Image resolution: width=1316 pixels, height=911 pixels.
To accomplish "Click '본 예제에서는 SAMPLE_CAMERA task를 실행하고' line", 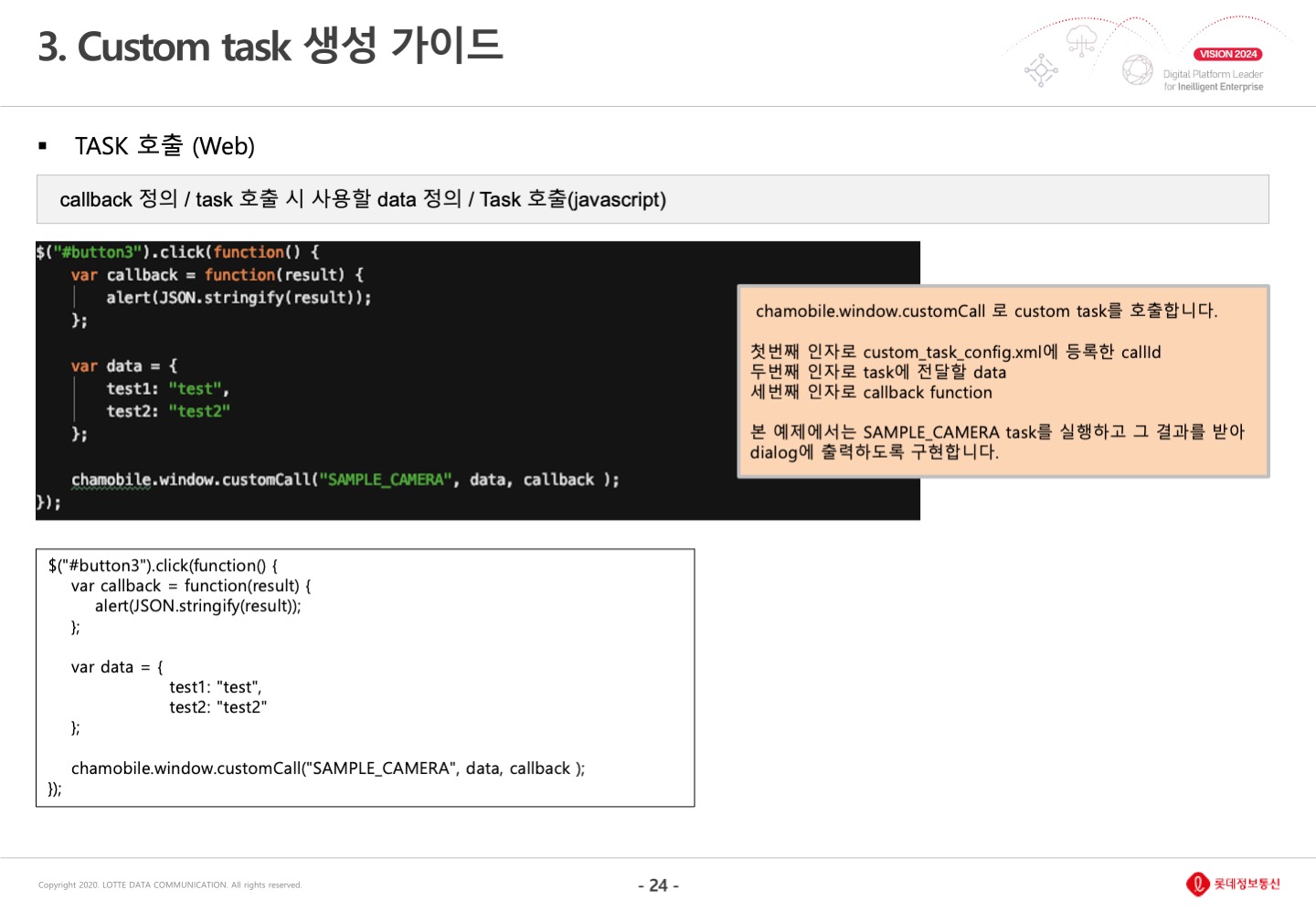I will click(997, 431).
